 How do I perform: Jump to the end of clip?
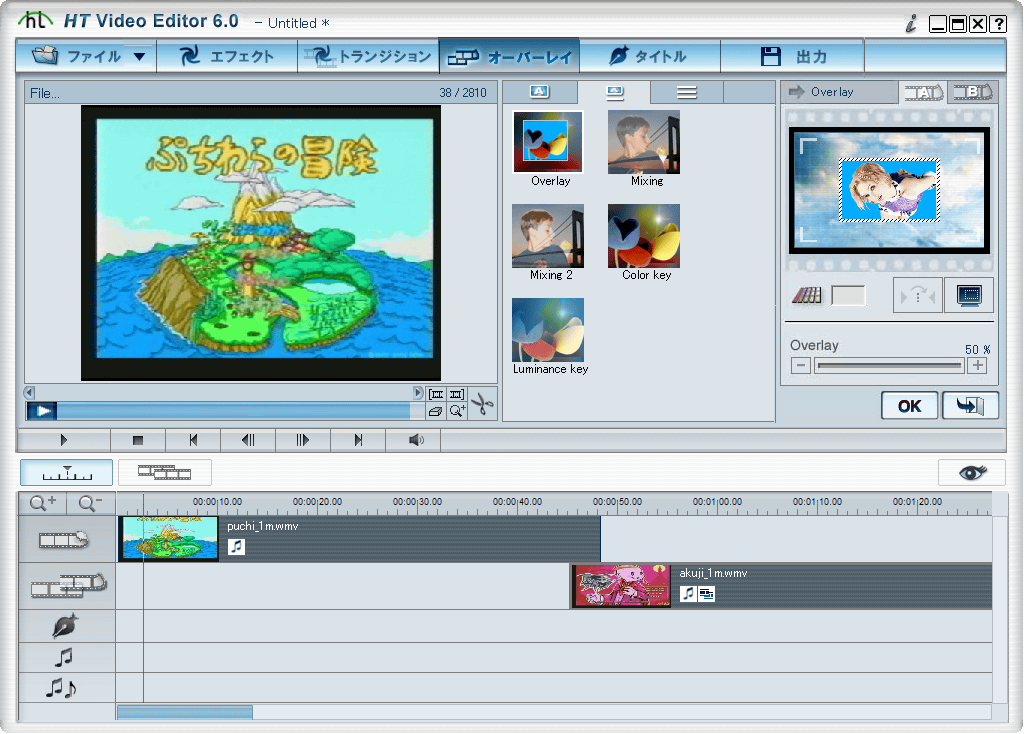[358, 440]
